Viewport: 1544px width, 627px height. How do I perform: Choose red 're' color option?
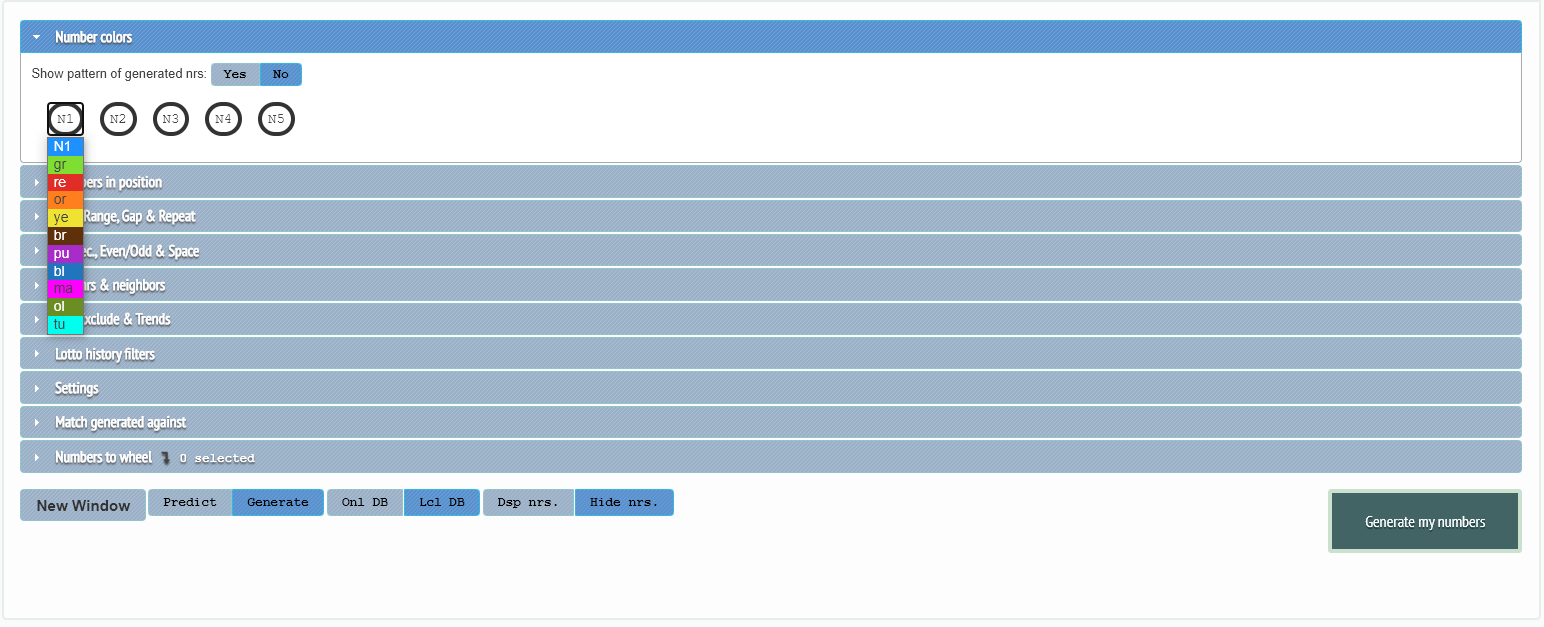pyautogui.click(x=65, y=182)
